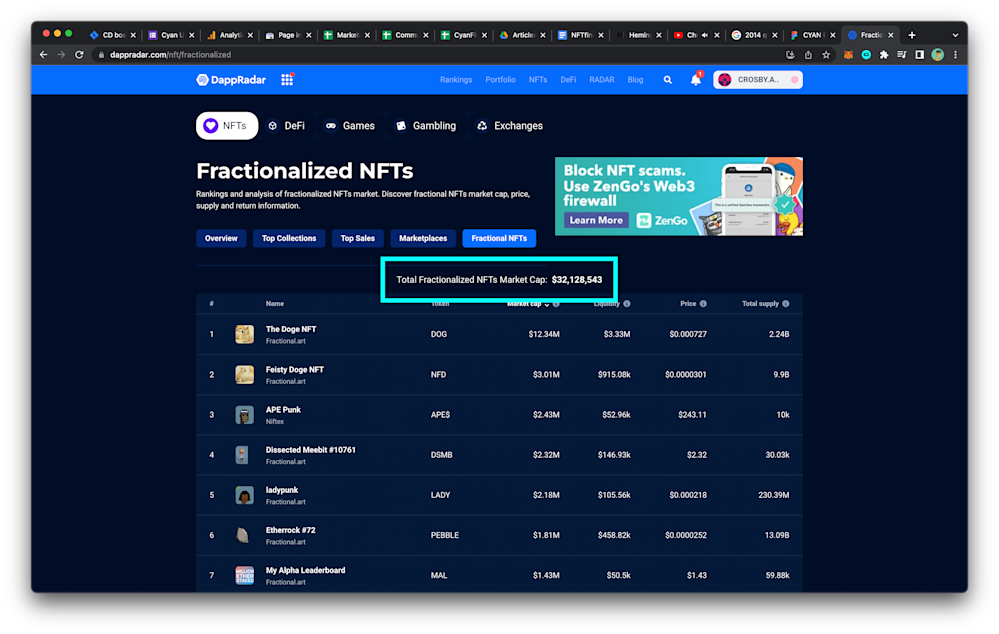The width and height of the screenshot is (999, 634).
Task: Select the Exchanges category pill
Action: coord(510,126)
